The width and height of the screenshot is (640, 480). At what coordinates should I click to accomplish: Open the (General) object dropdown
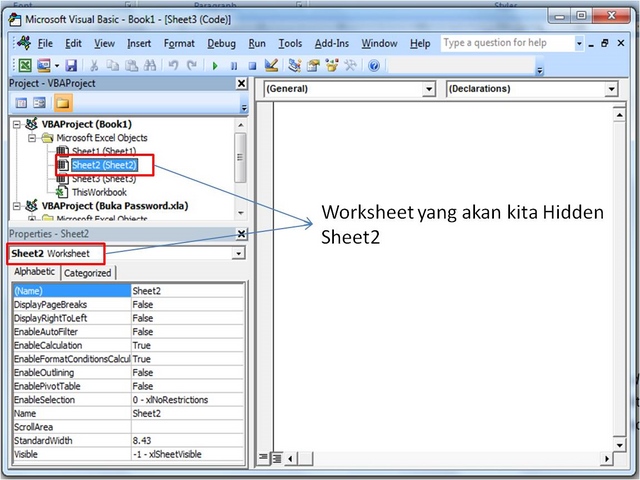[x=429, y=89]
